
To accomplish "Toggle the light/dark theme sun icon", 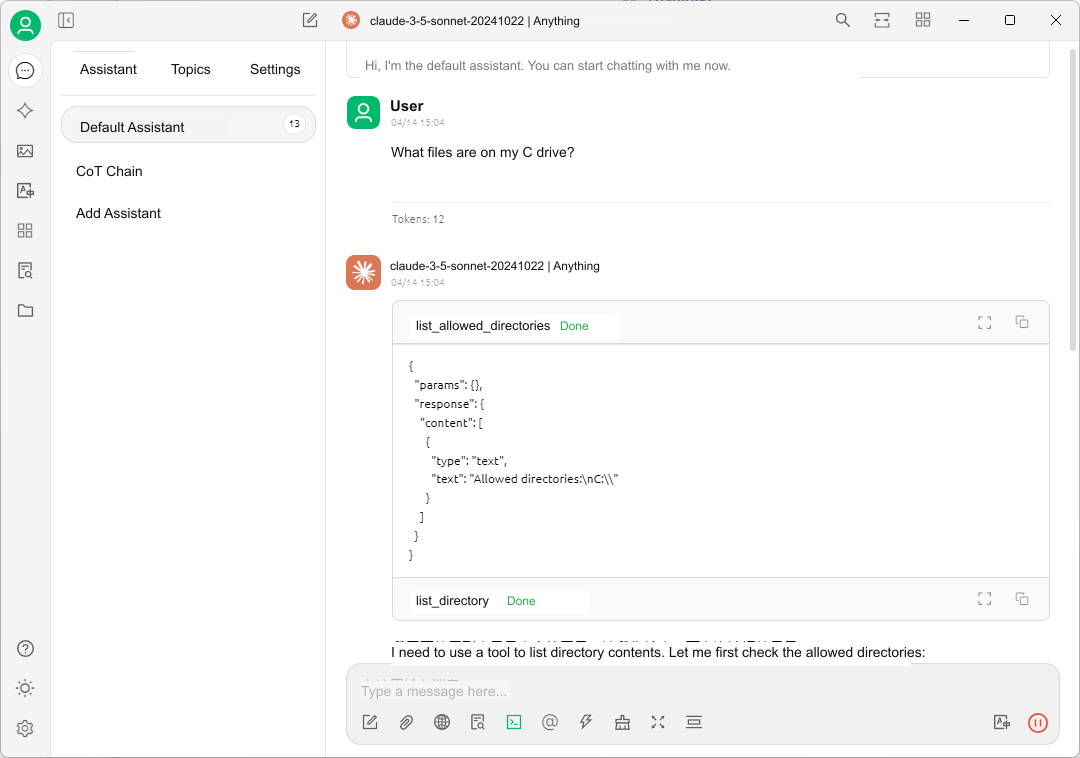I will pos(25,688).
